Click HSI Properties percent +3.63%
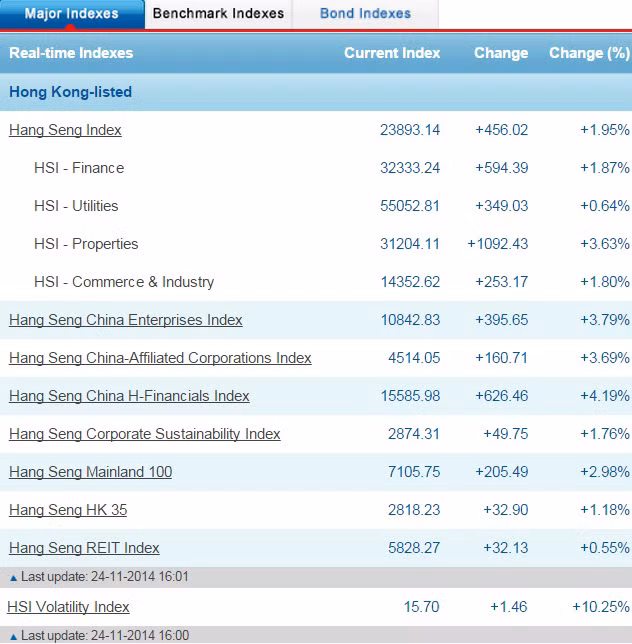The height and width of the screenshot is (644, 632). tap(604, 244)
